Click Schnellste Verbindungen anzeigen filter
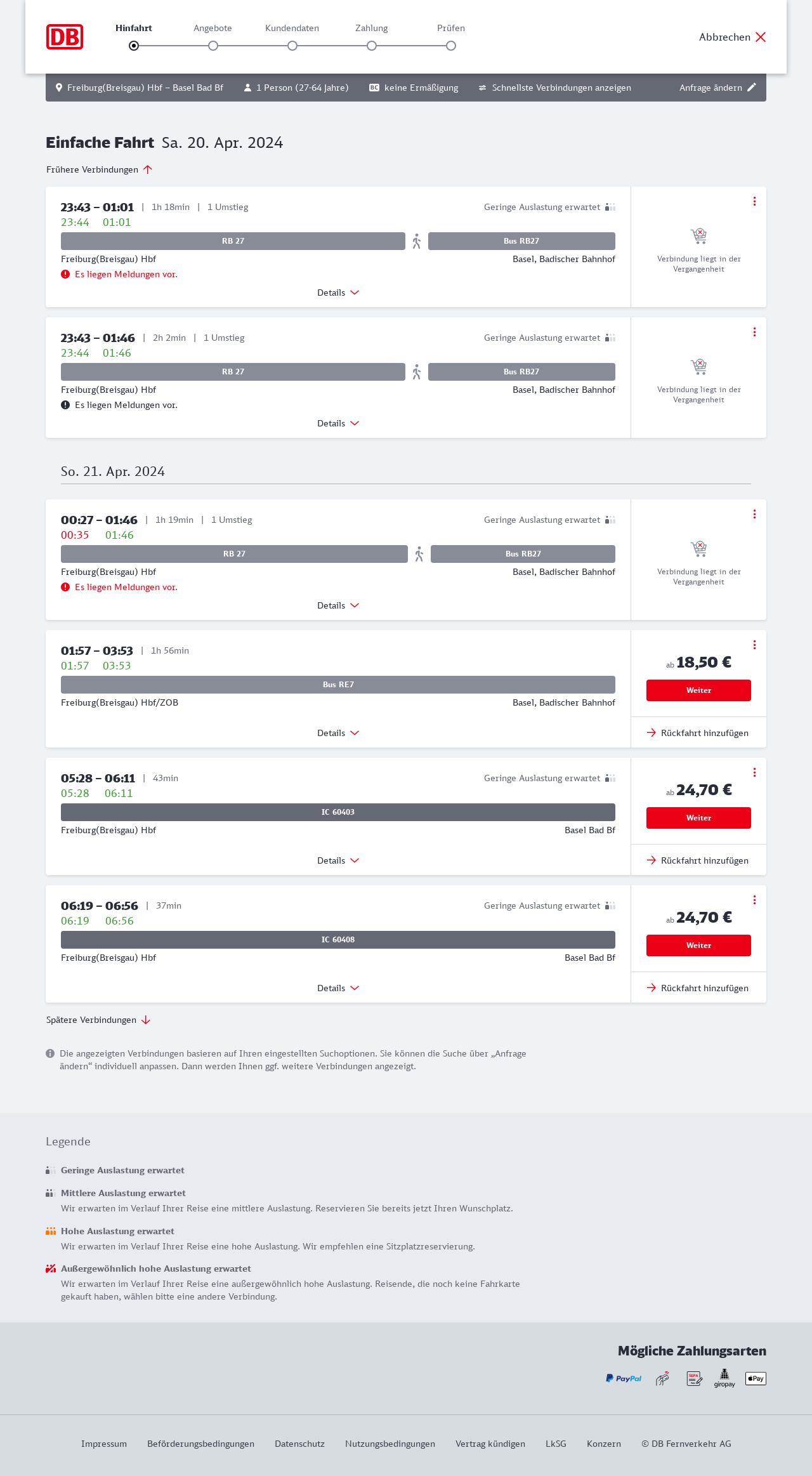Viewport: 812px width, 1476px height. [x=555, y=88]
